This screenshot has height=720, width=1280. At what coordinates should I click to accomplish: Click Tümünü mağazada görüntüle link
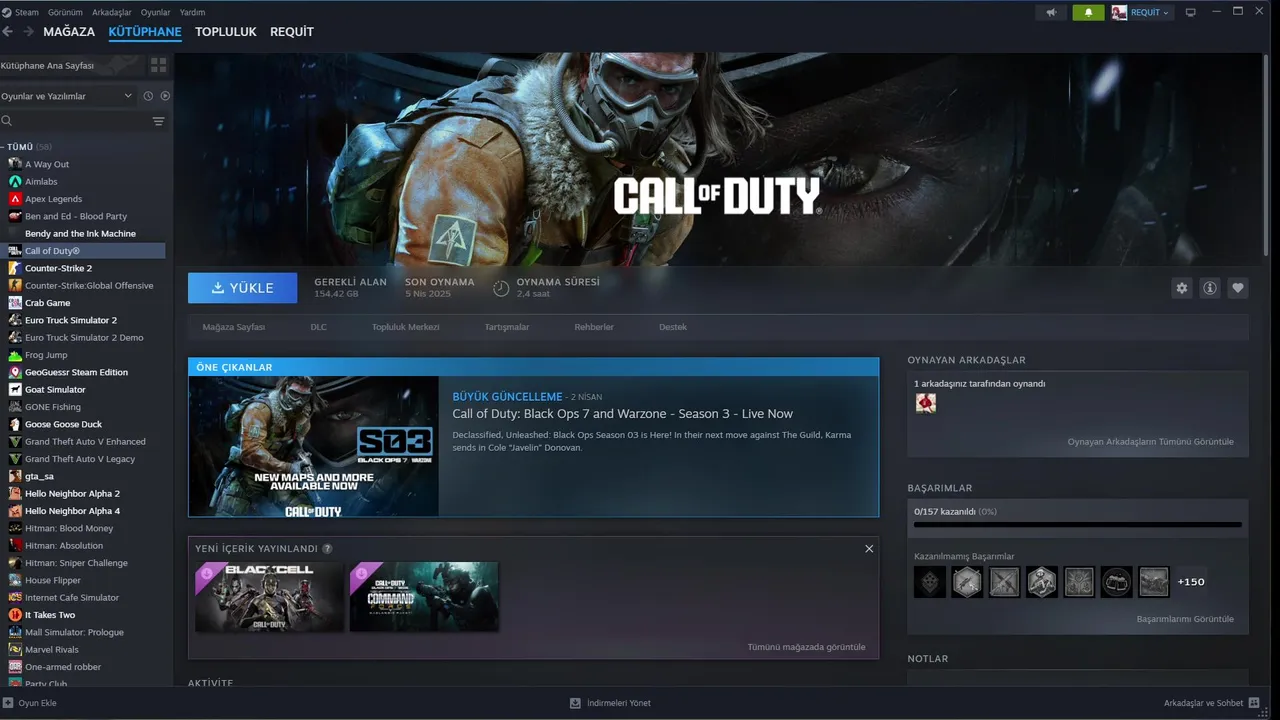(806, 647)
